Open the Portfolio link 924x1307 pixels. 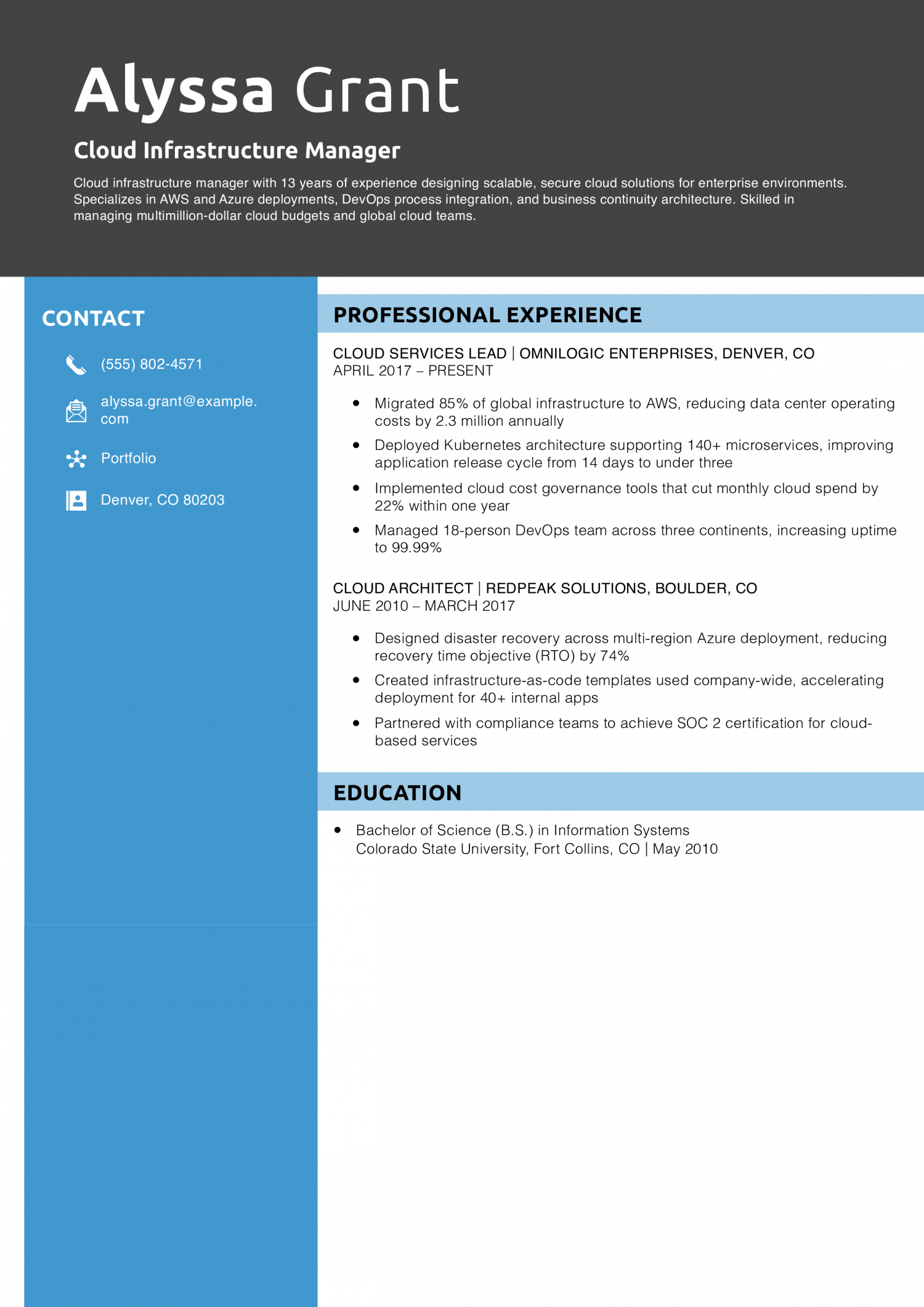pyautogui.click(x=128, y=458)
